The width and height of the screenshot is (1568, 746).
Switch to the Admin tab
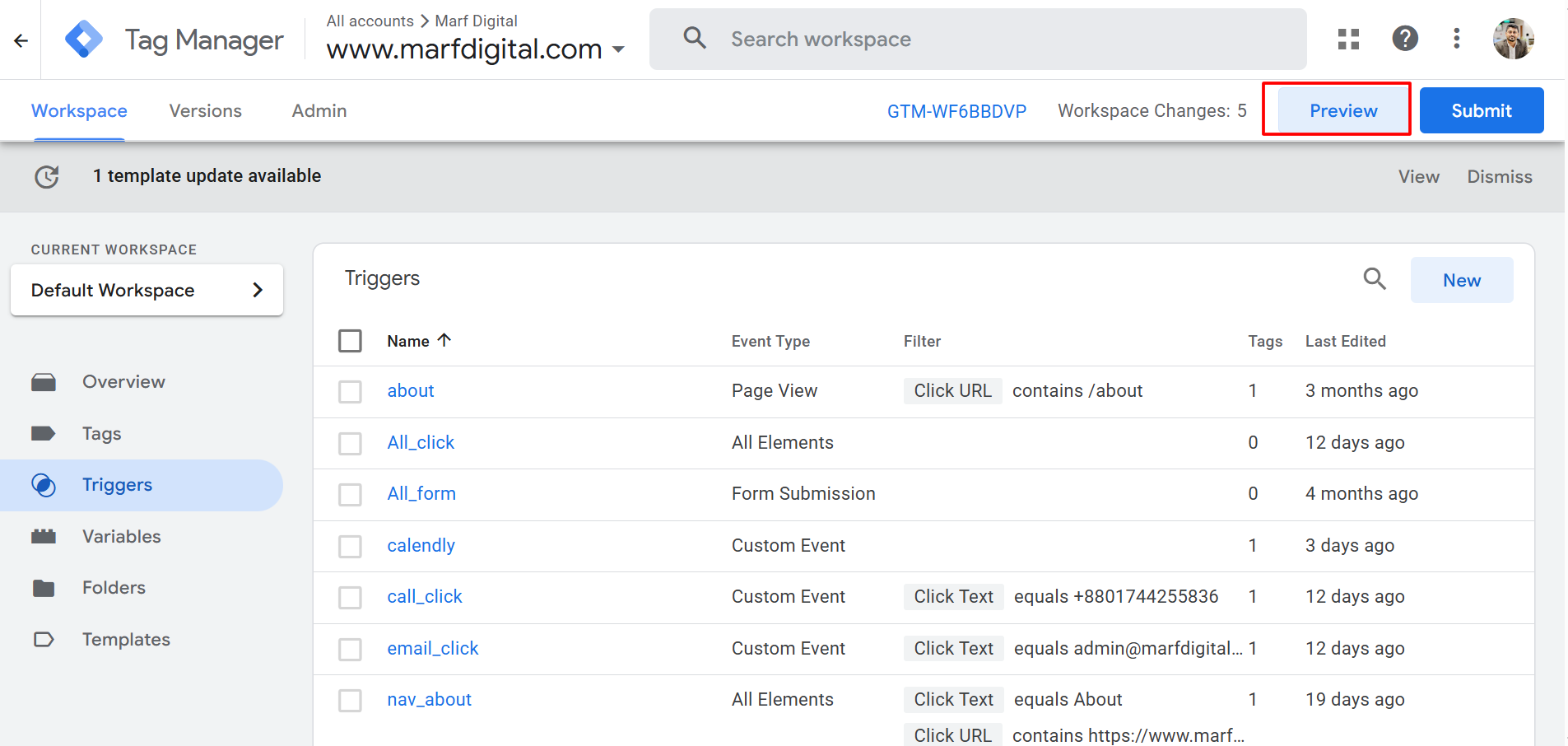coord(319,110)
